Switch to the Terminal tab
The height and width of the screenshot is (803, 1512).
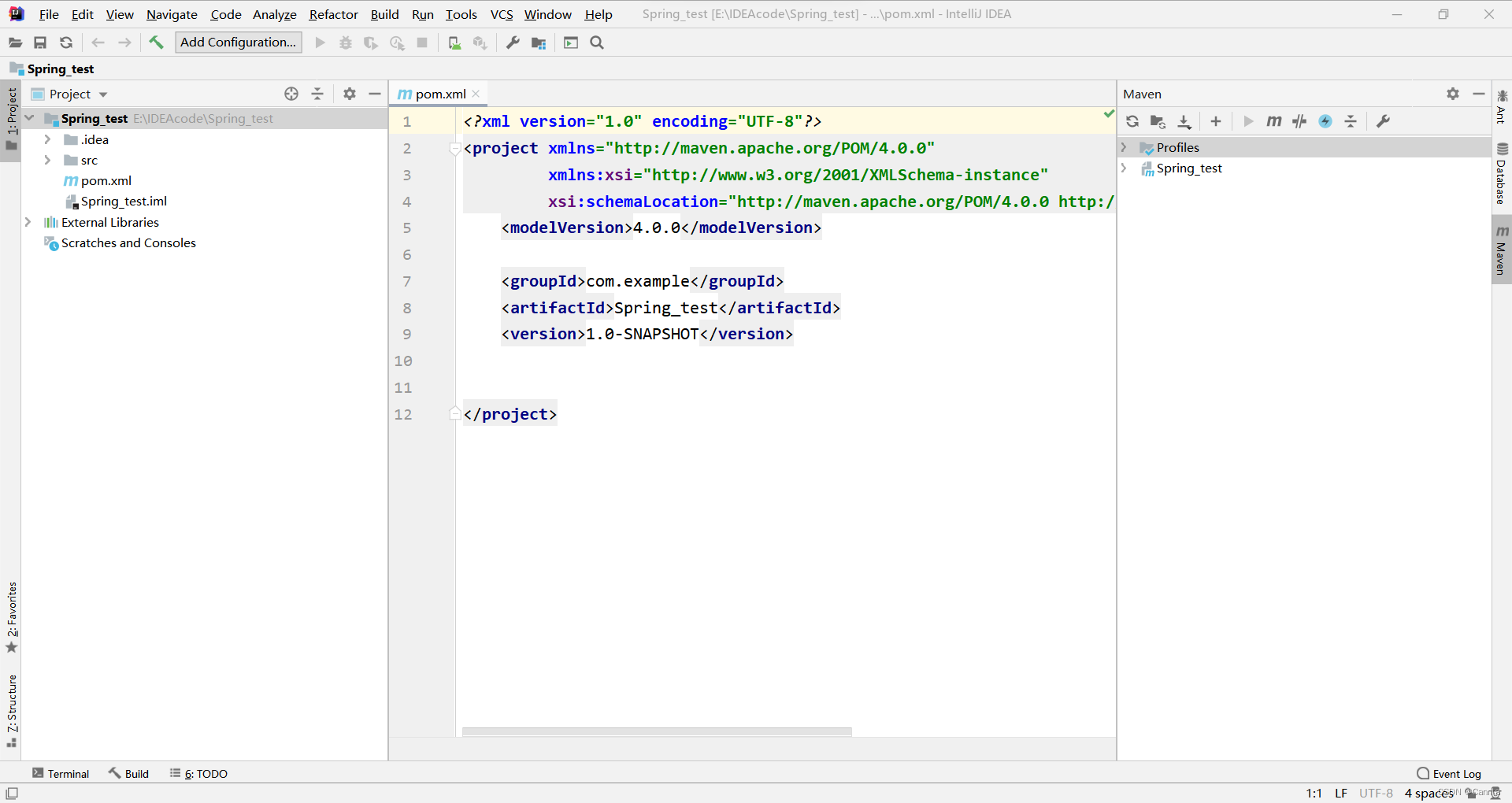click(61, 774)
